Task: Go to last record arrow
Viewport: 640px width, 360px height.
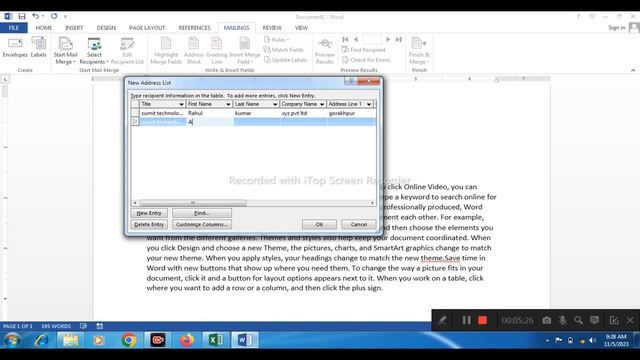Action: 399,40
